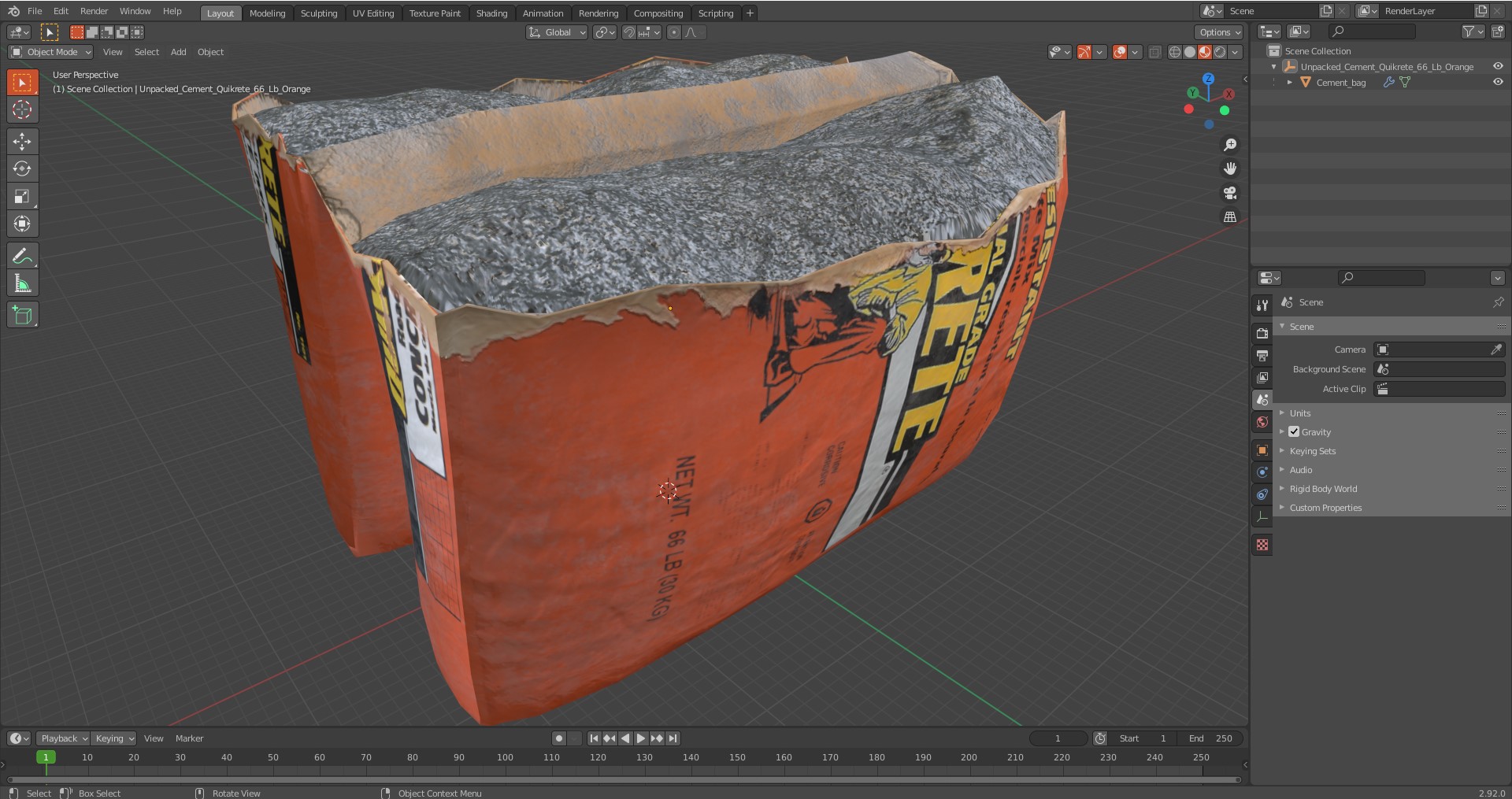
Task: Toggle the Show Overlays button
Action: click(x=1120, y=52)
